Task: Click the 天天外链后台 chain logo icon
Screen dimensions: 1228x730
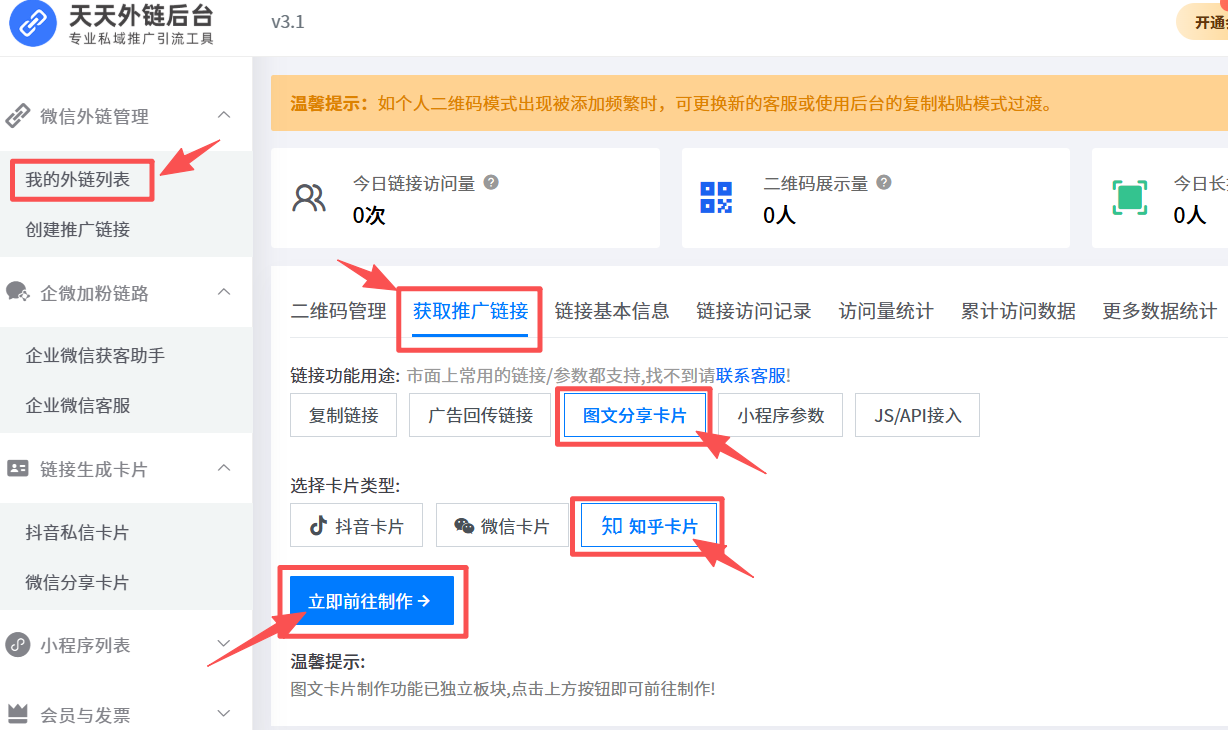Action: (34, 25)
